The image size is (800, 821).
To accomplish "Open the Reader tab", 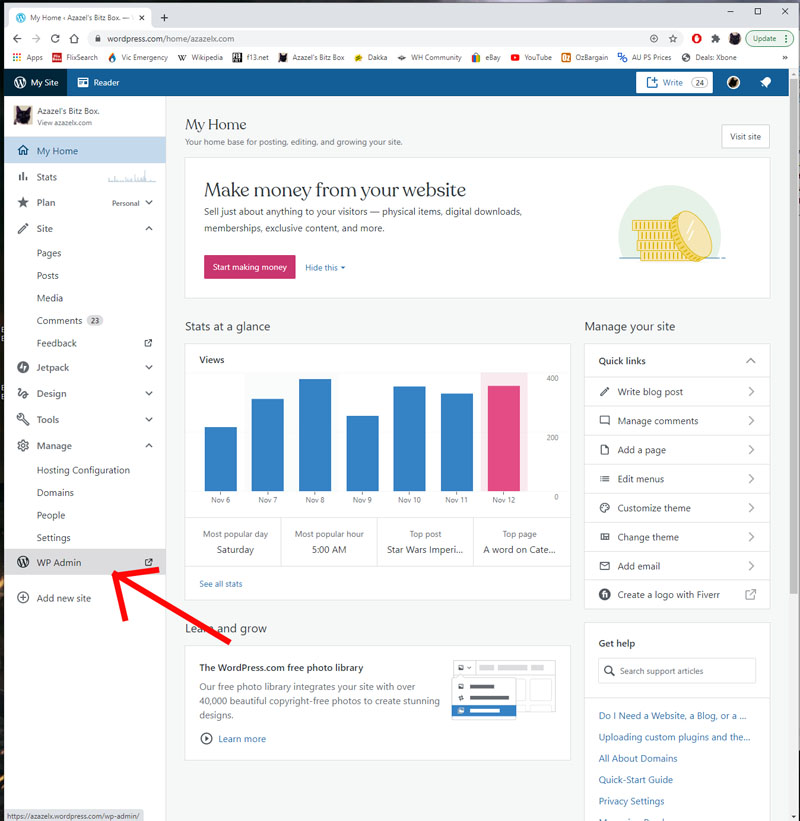I will pyautogui.click(x=98, y=83).
